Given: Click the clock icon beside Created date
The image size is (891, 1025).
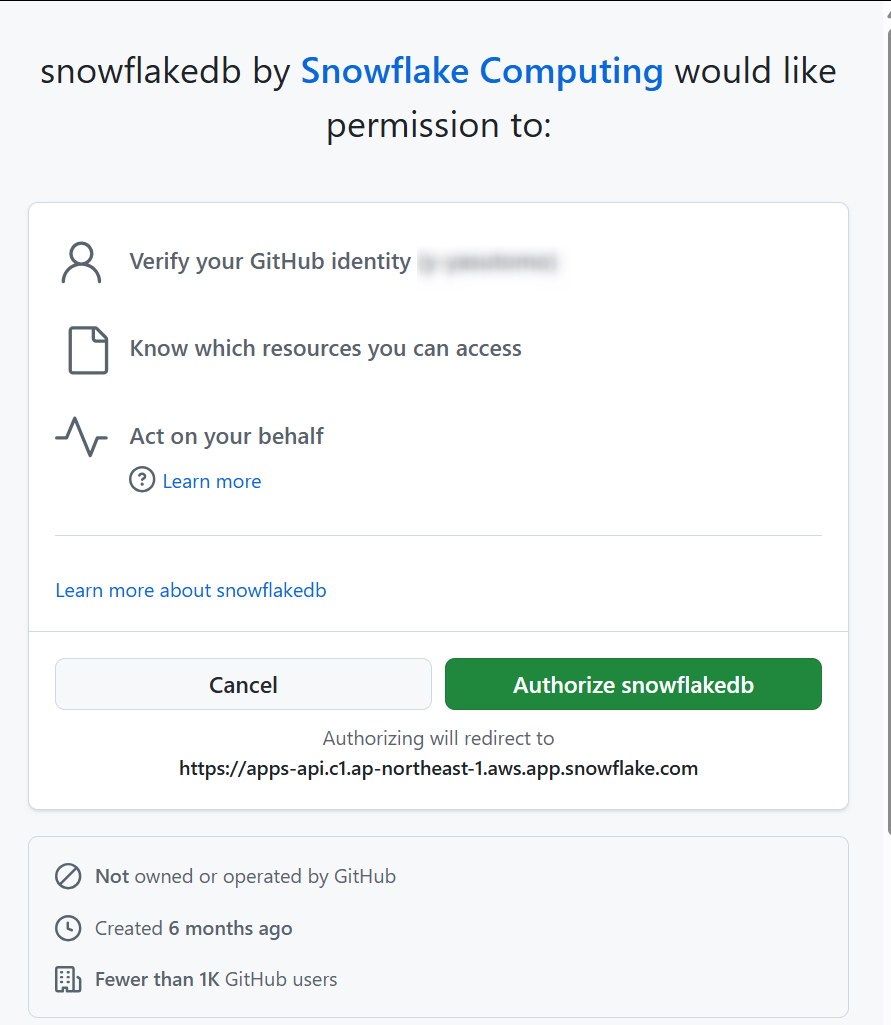Looking at the screenshot, I should tap(68, 928).
